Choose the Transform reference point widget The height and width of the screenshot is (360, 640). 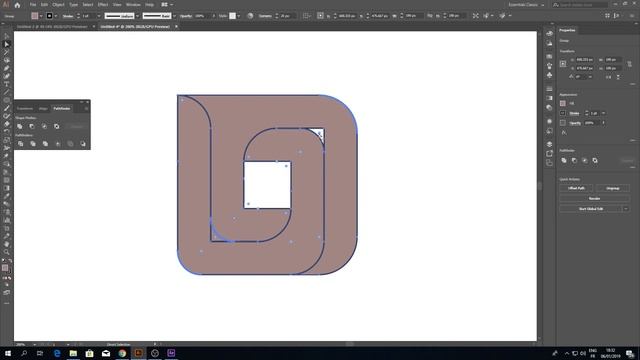coord(563,64)
